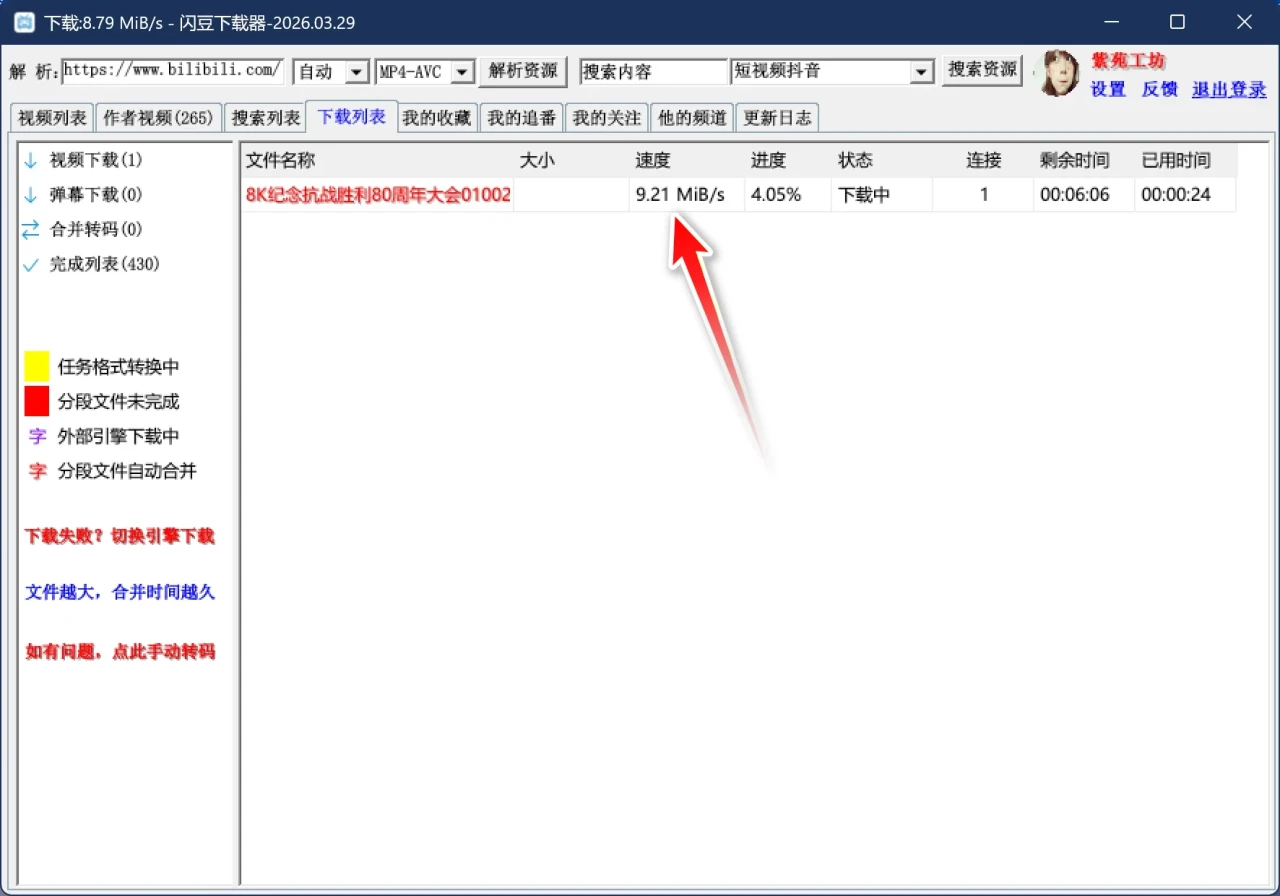Click the 搜索资源 button
This screenshot has height=896, width=1280.
coord(983,70)
